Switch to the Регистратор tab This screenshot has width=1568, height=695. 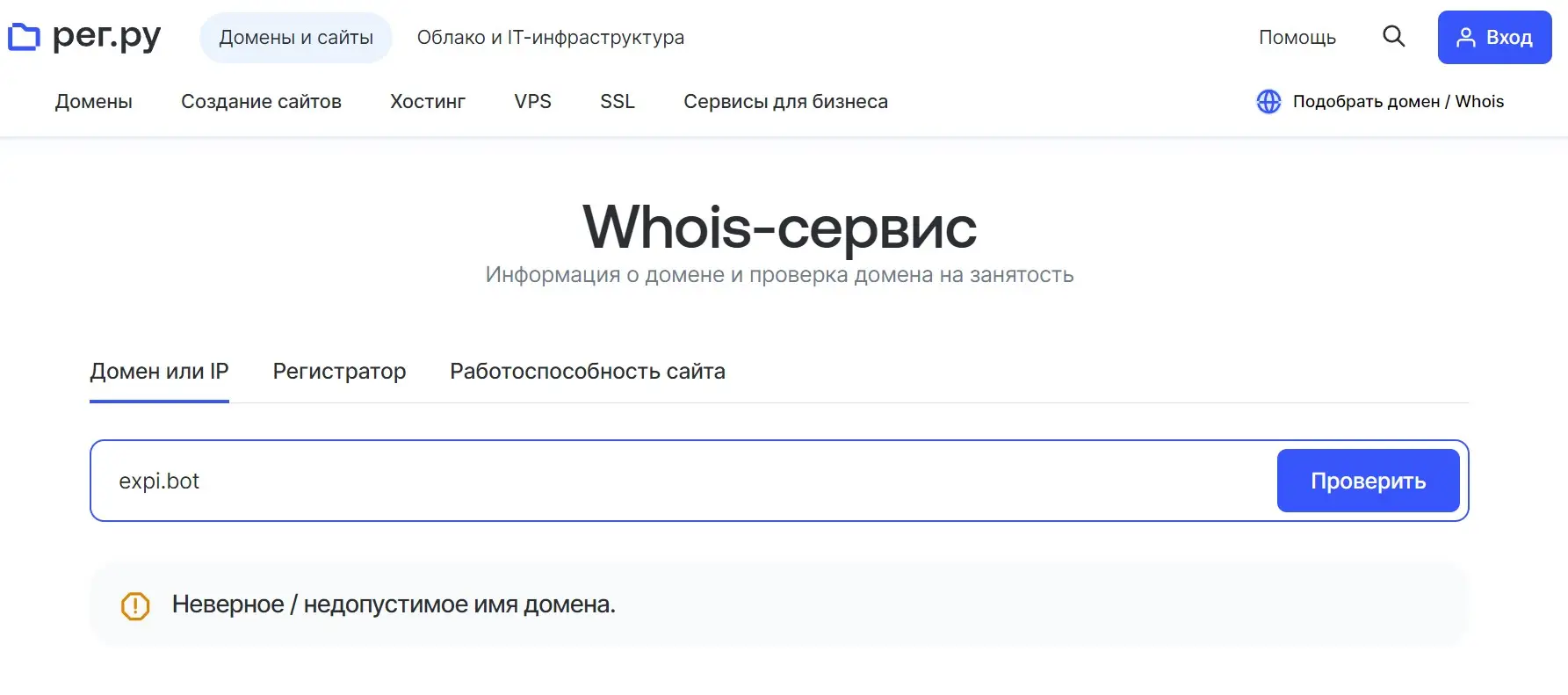tap(339, 372)
